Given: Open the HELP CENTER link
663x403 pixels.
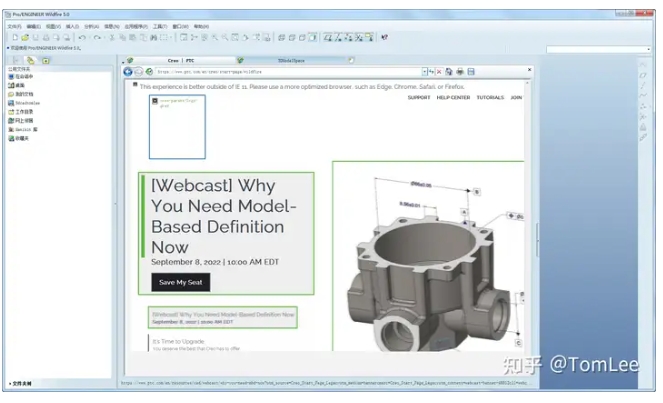Looking at the screenshot, I should 453,97.
